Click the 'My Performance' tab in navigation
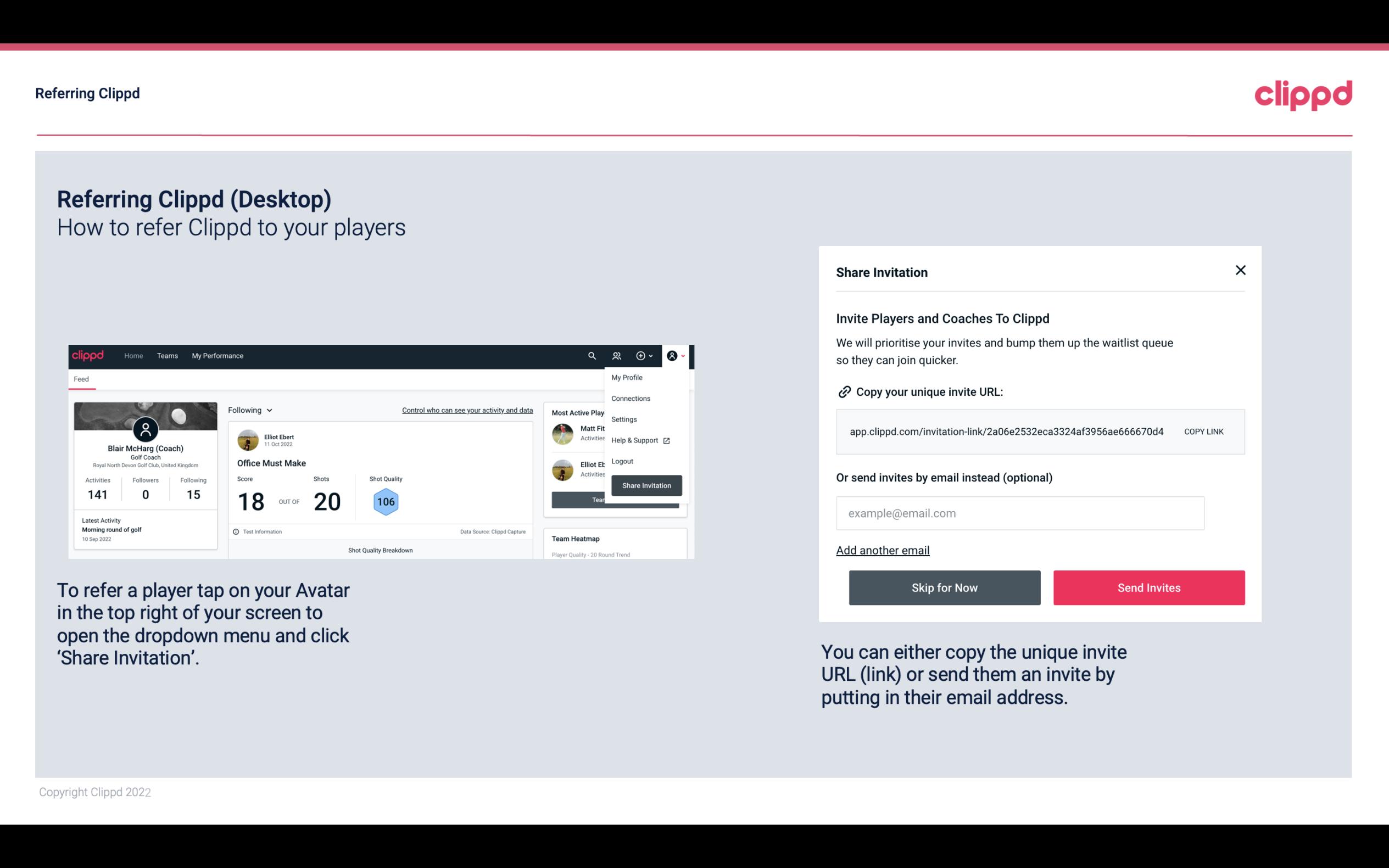This screenshot has height=868, width=1389. tap(218, 356)
